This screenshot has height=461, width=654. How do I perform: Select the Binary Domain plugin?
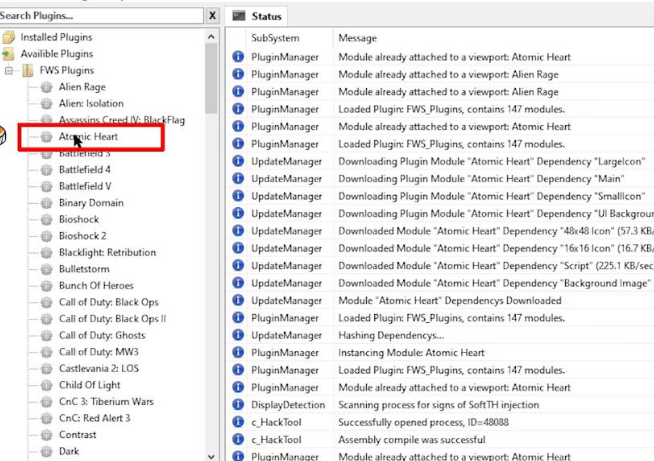click(x=91, y=203)
